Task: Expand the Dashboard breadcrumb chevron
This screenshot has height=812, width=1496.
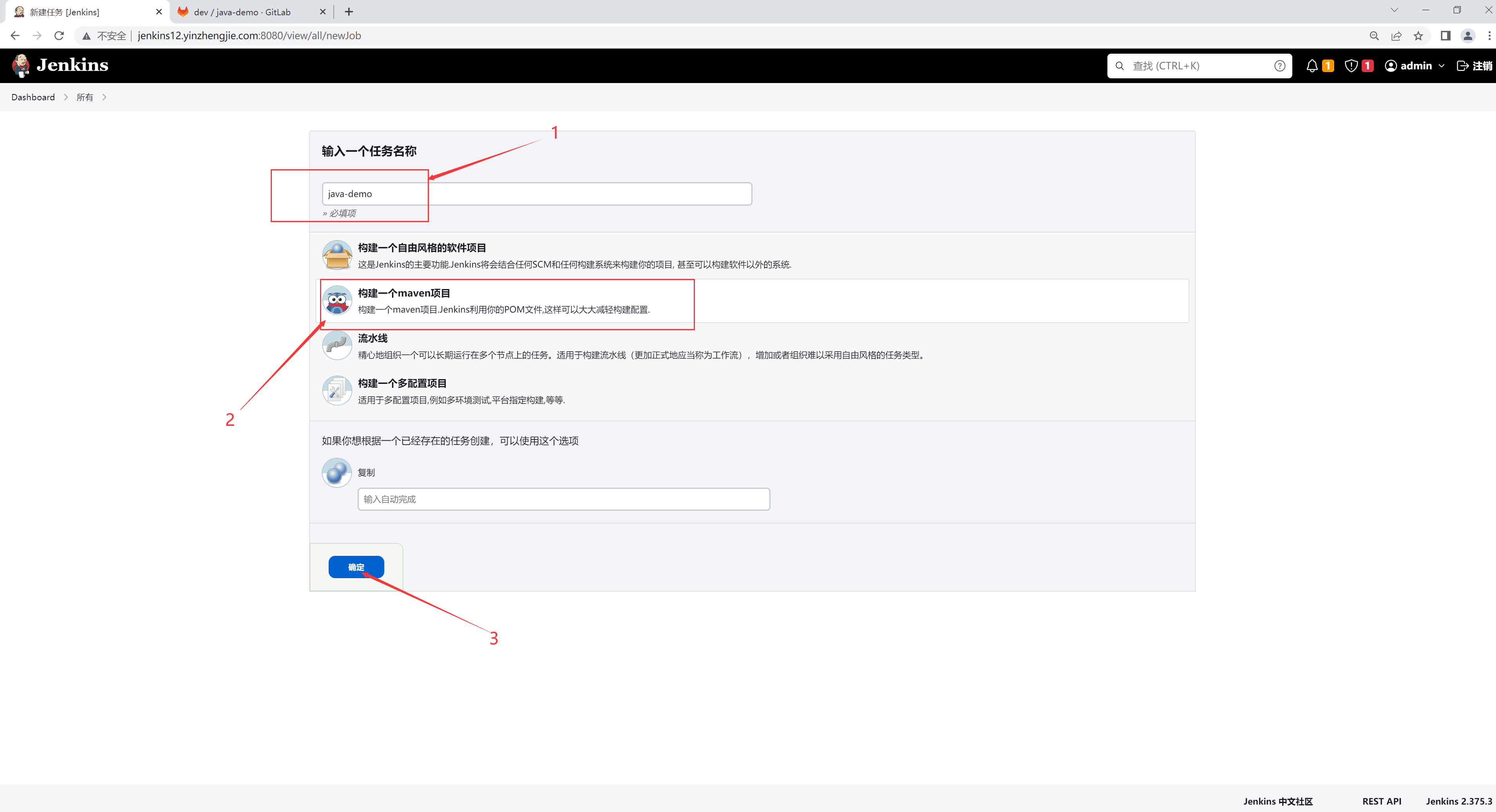Action: point(66,98)
